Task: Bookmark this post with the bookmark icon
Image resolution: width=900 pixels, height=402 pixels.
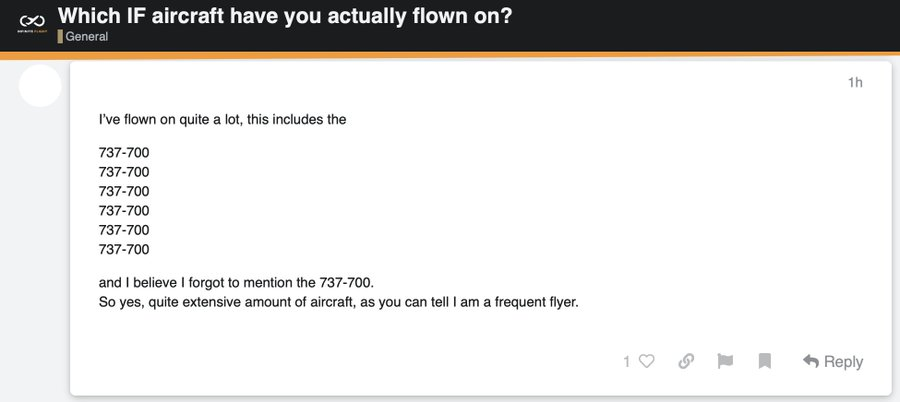Action: tap(765, 361)
